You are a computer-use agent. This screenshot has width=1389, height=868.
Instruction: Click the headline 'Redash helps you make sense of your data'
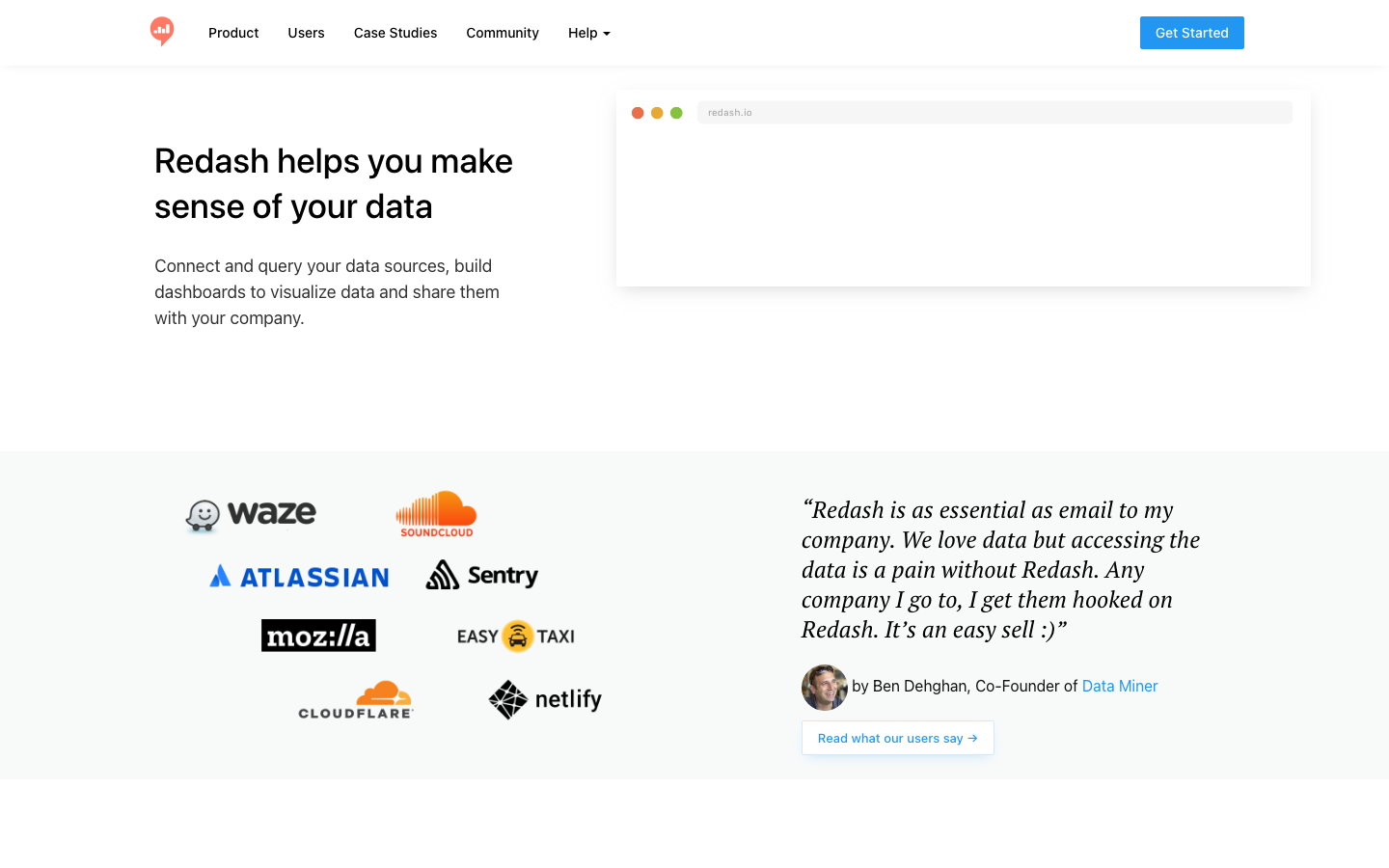[x=334, y=183]
